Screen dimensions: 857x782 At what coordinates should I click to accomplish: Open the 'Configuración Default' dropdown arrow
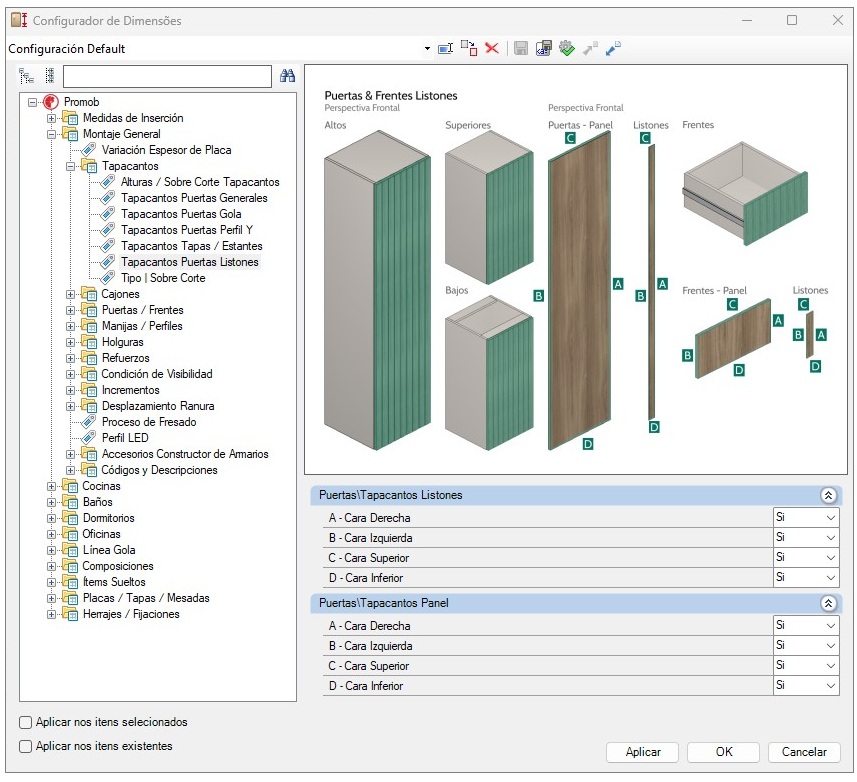pyautogui.click(x=426, y=49)
